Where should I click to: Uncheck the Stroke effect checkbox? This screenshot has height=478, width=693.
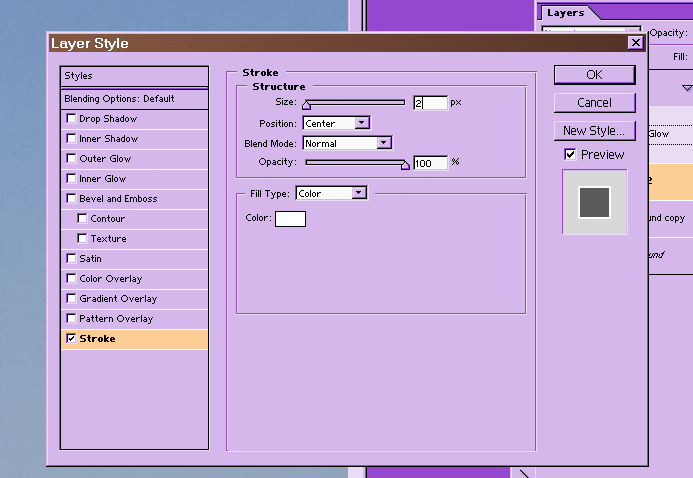coord(70,339)
